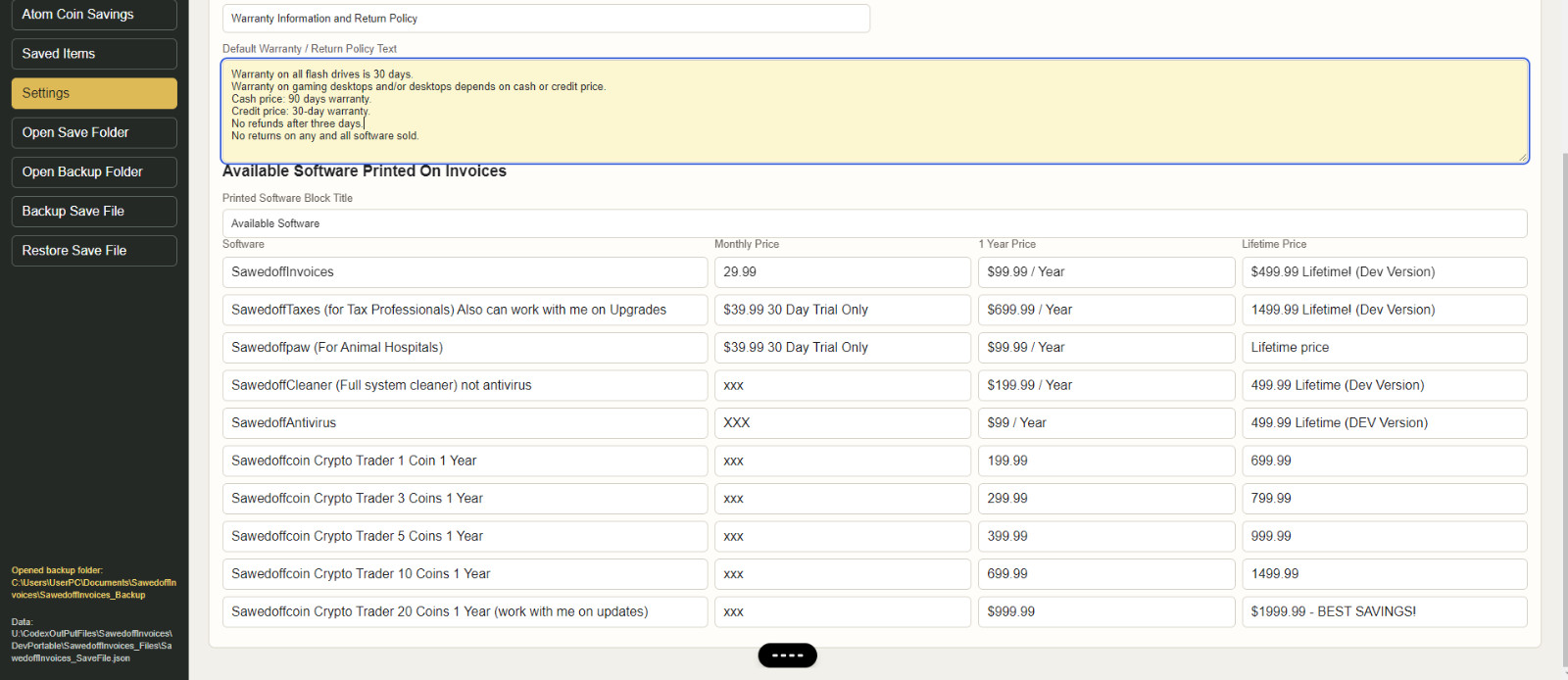Screen dimensions: 1568x680
Task: Click Backup Save File button
Action: click(x=94, y=211)
